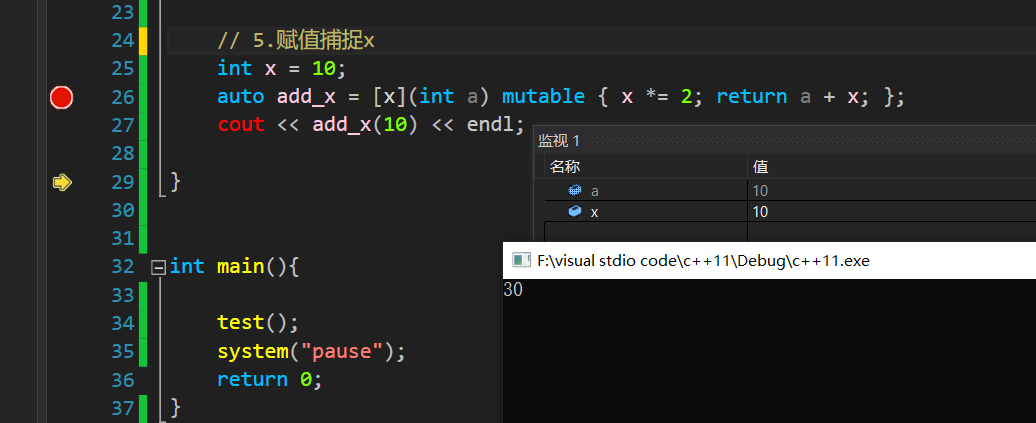This screenshot has width=1036, height=423.
Task: Collapse the main function fold marker
Action: click(158, 267)
